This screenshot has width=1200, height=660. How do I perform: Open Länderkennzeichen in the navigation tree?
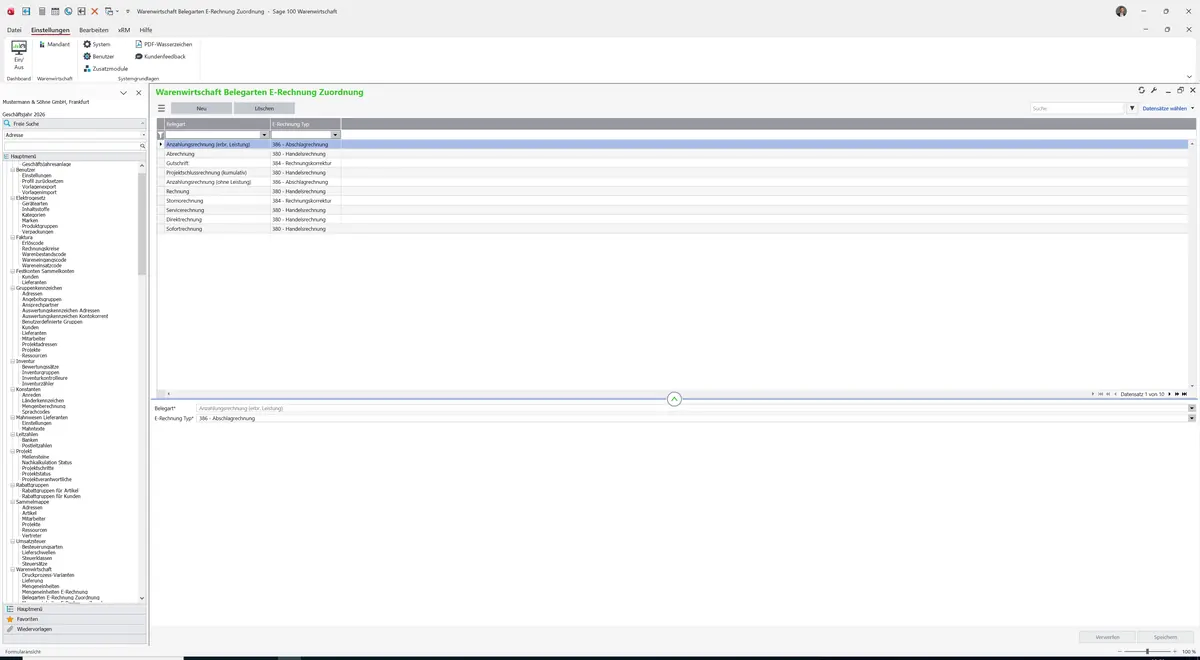point(44,400)
